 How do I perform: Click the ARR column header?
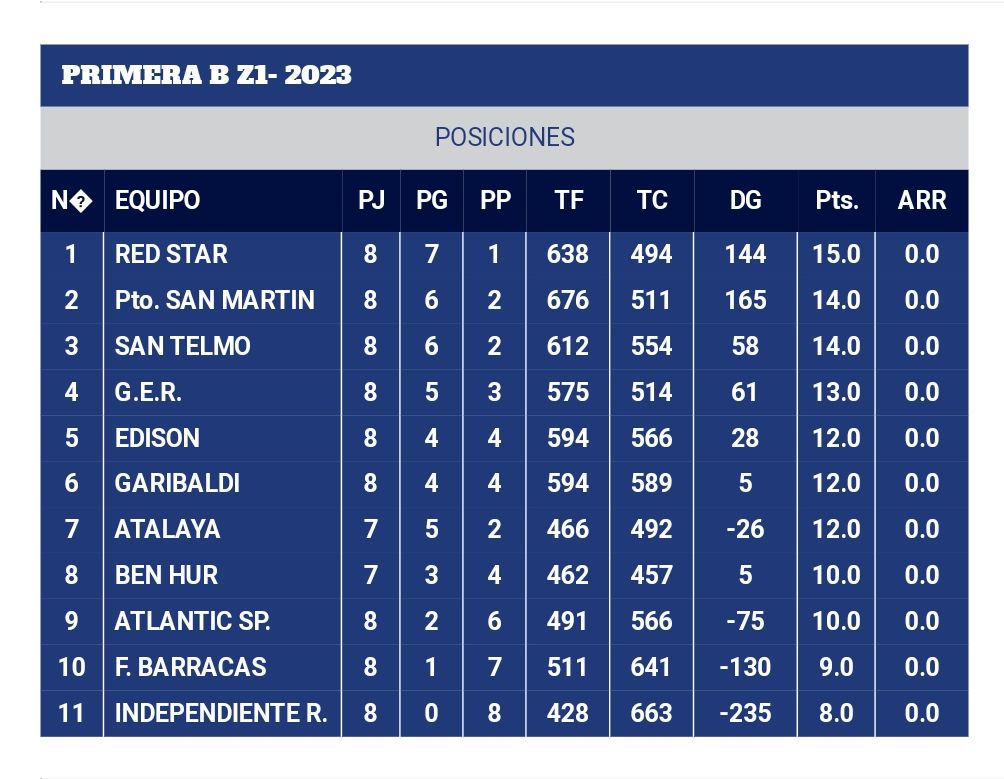(x=921, y=200)
